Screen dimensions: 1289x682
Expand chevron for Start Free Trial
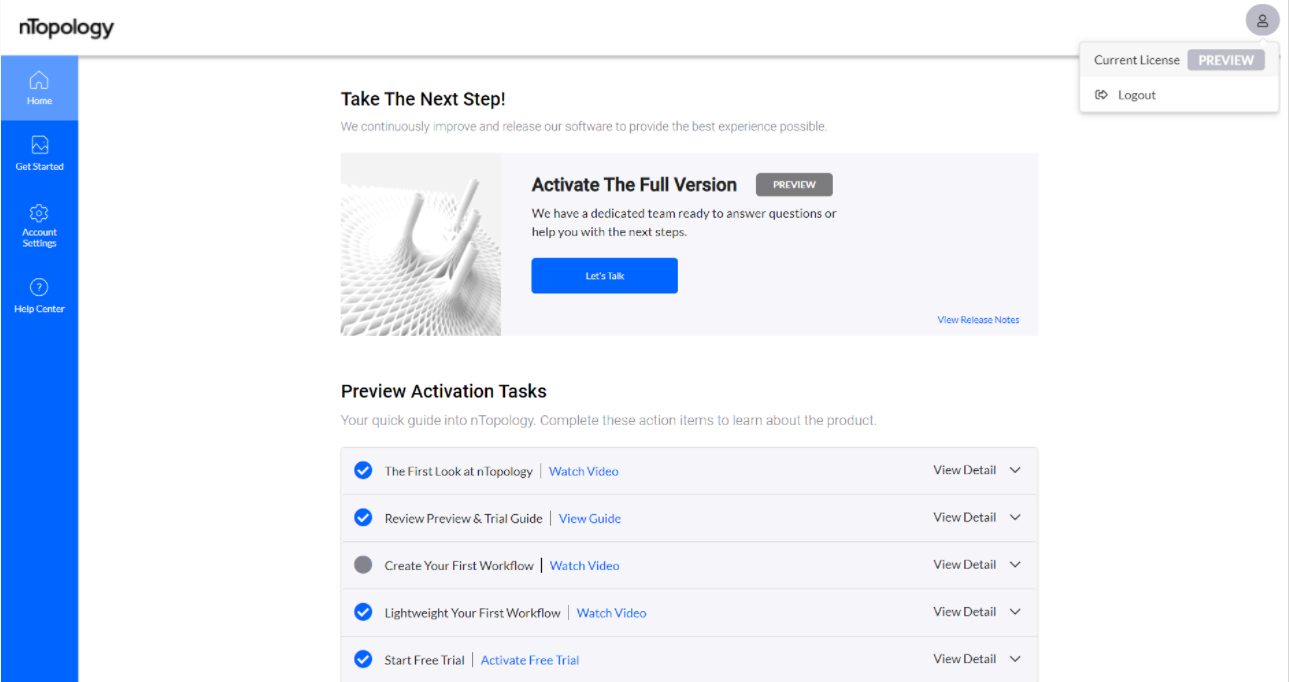click(x=1015, y=659)
